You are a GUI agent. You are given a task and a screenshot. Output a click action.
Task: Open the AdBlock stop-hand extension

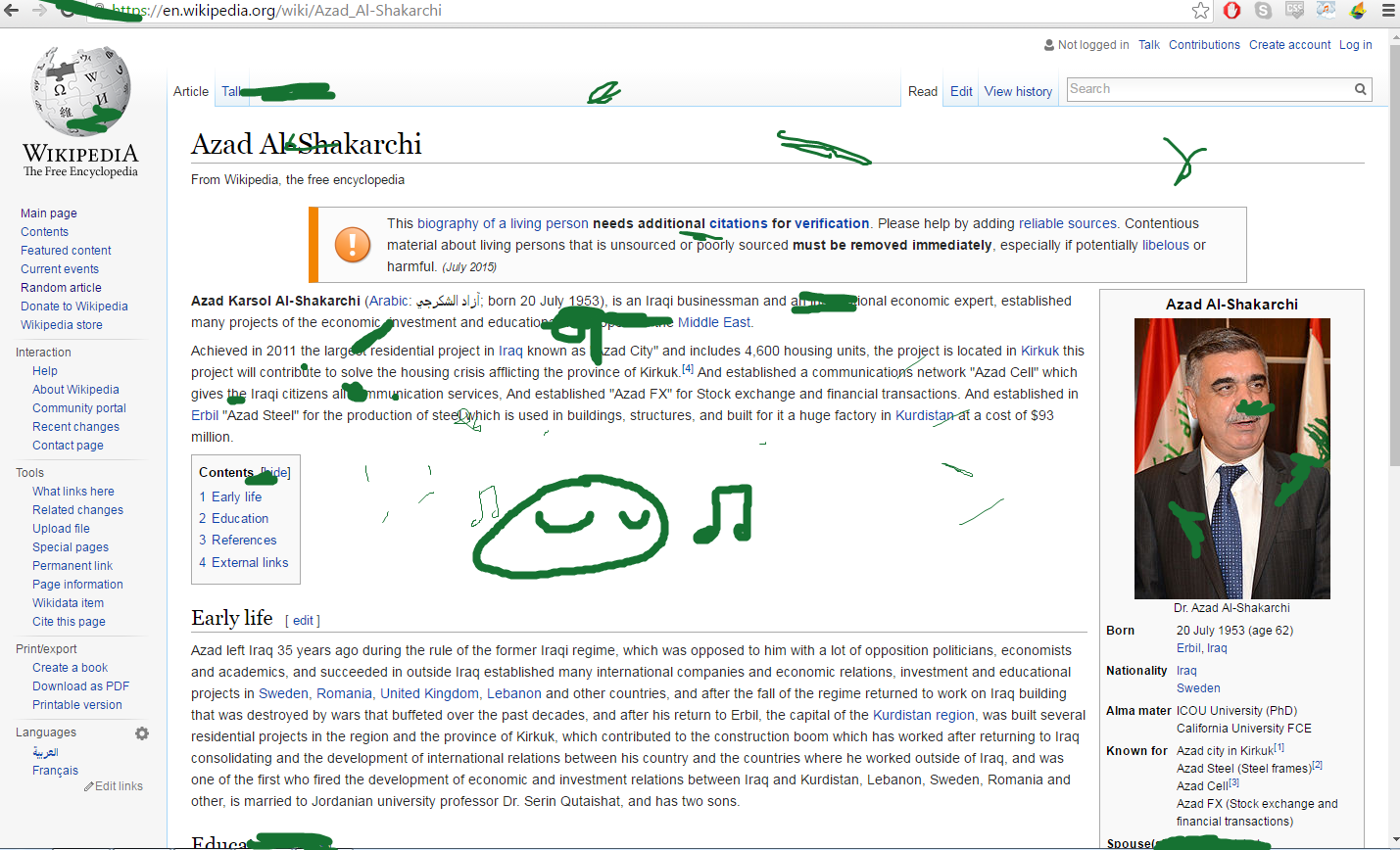click(1232, 11)
